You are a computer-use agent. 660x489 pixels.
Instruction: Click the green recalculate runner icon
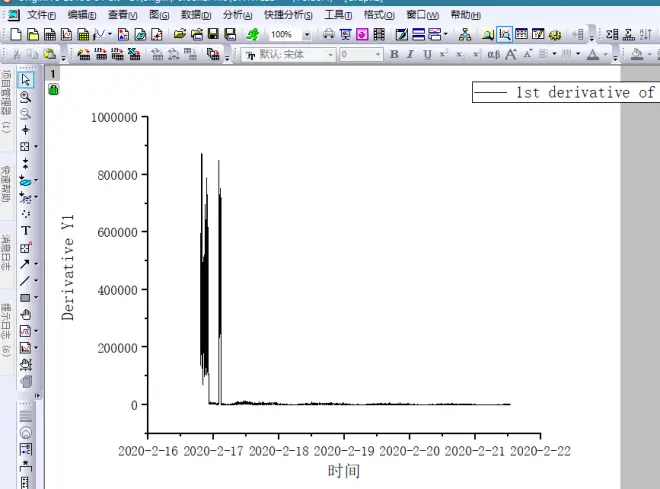tap(253, 34)
